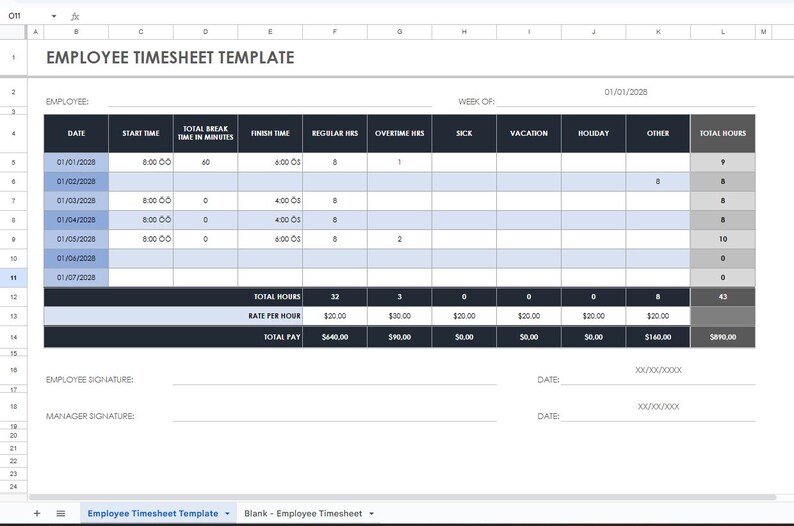Image resolution: width=794 pixels, height=526 pixels.
Task: Select total hours cell showing 10
Action: (723, 239)
